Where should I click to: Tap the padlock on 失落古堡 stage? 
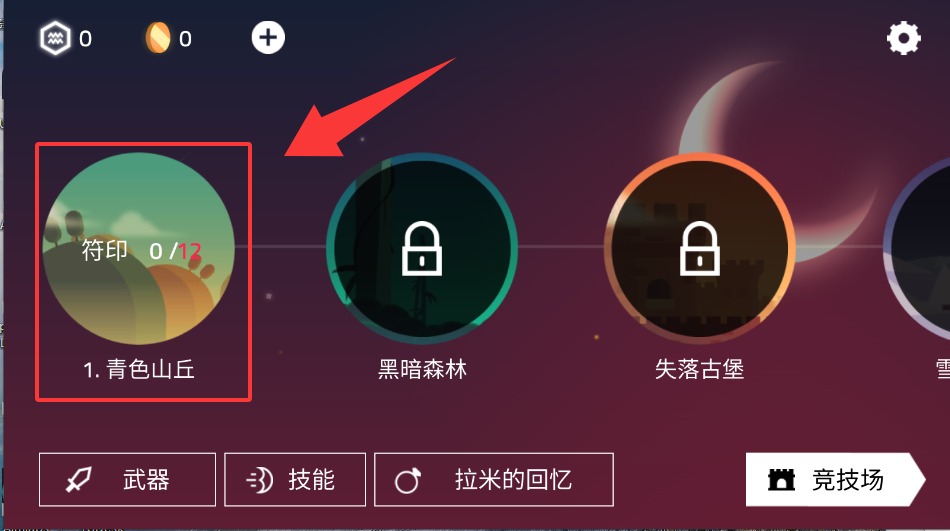[x=700, y=249]
